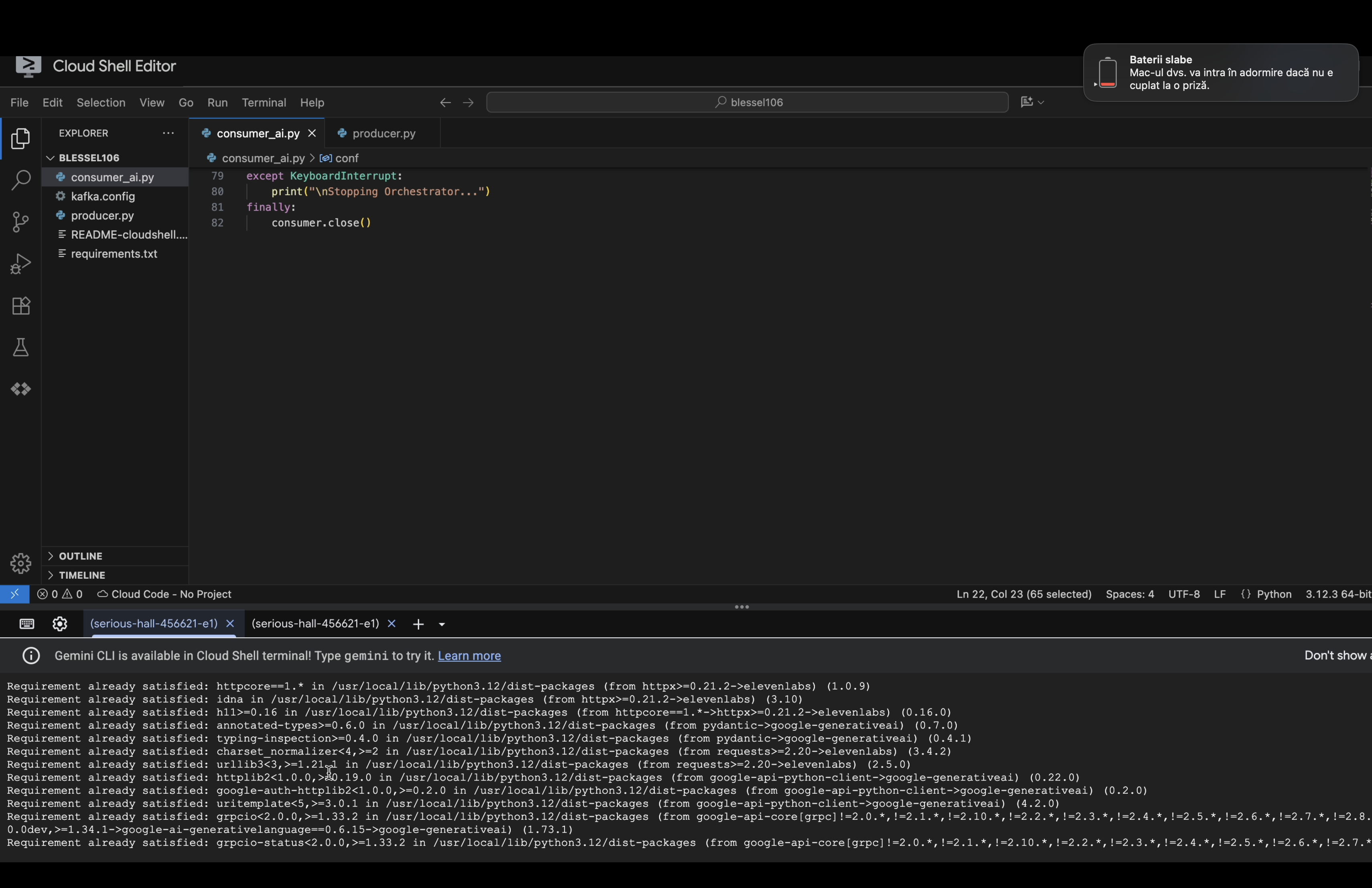Open terminal settings gear icon
The height and width of the screenshot is (888, 1372).
pos(60,624)
